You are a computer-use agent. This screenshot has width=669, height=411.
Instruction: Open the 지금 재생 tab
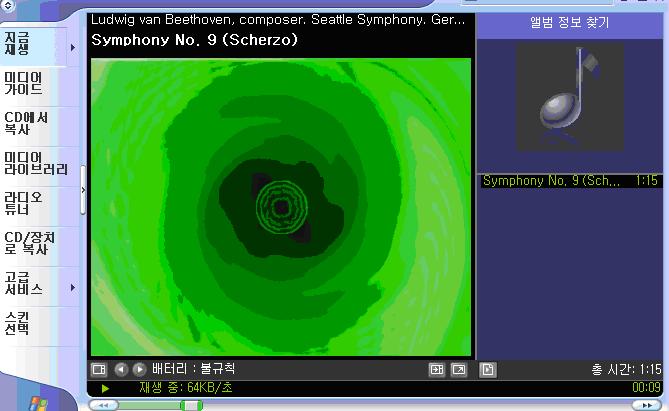pos(33,44)
